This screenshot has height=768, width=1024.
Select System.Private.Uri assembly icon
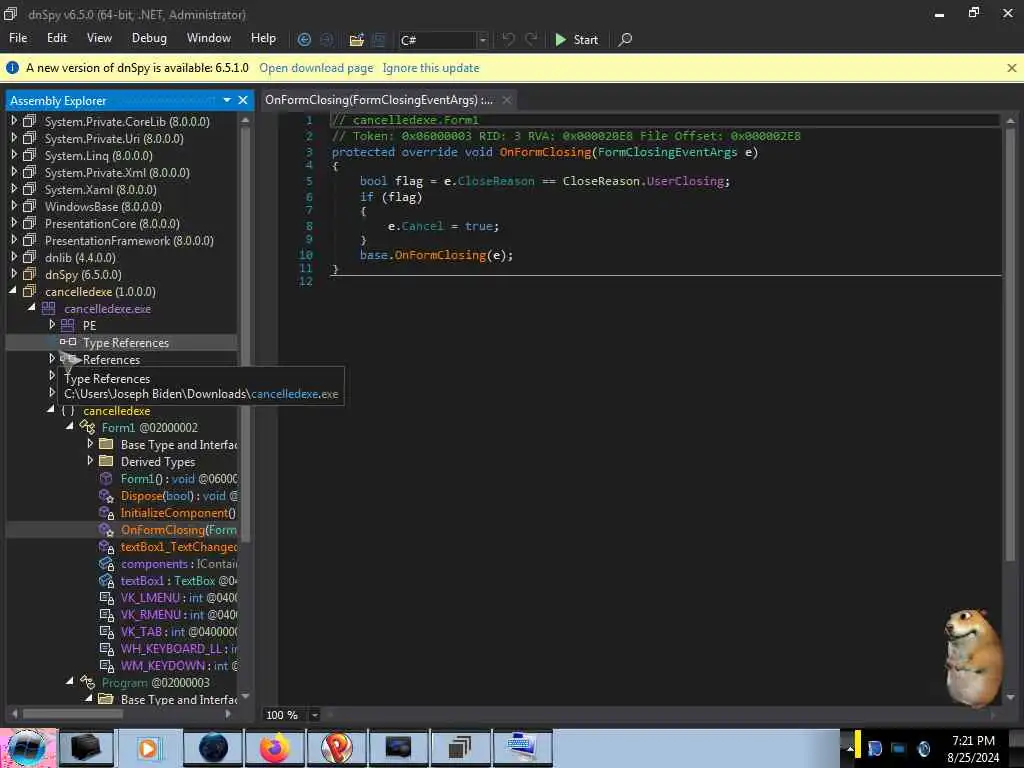point(29,138)
